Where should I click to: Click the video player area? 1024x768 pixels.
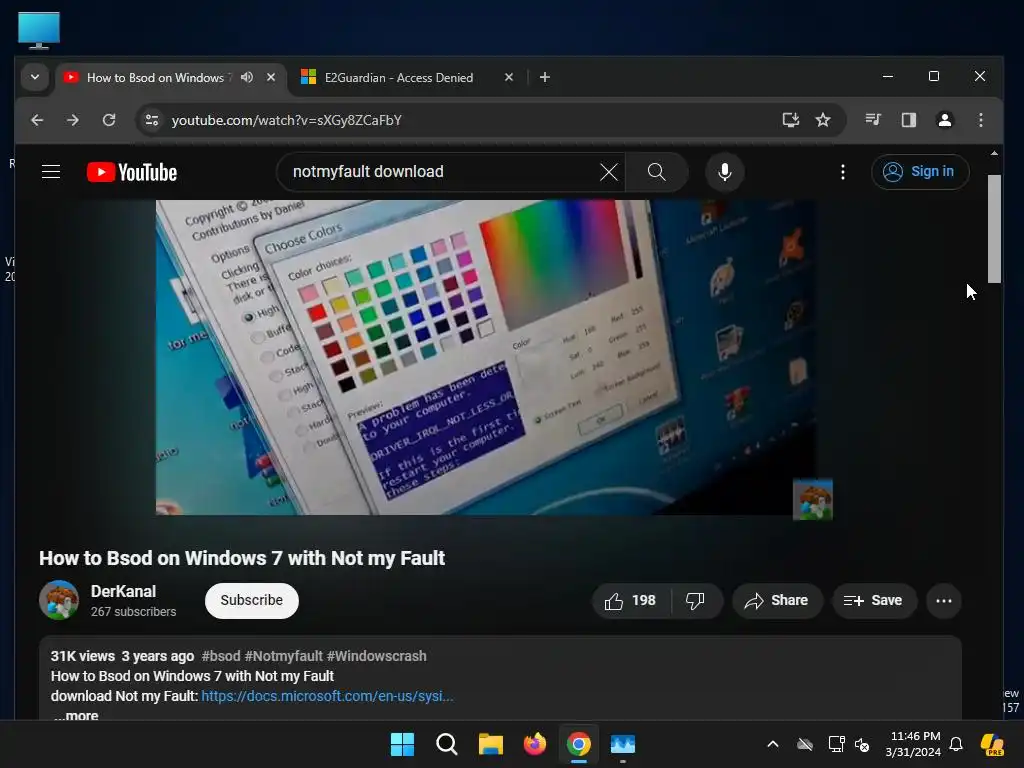coord(485,357)
